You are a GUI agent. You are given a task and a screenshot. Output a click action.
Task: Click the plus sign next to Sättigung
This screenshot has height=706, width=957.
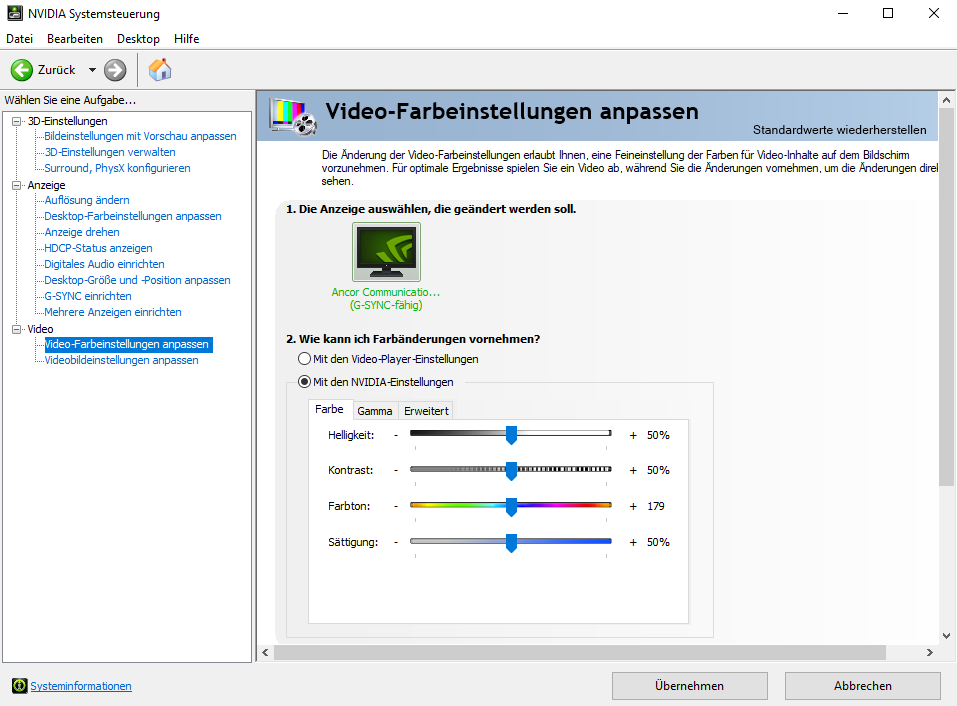pyautogui.click(x=633, y=542)
